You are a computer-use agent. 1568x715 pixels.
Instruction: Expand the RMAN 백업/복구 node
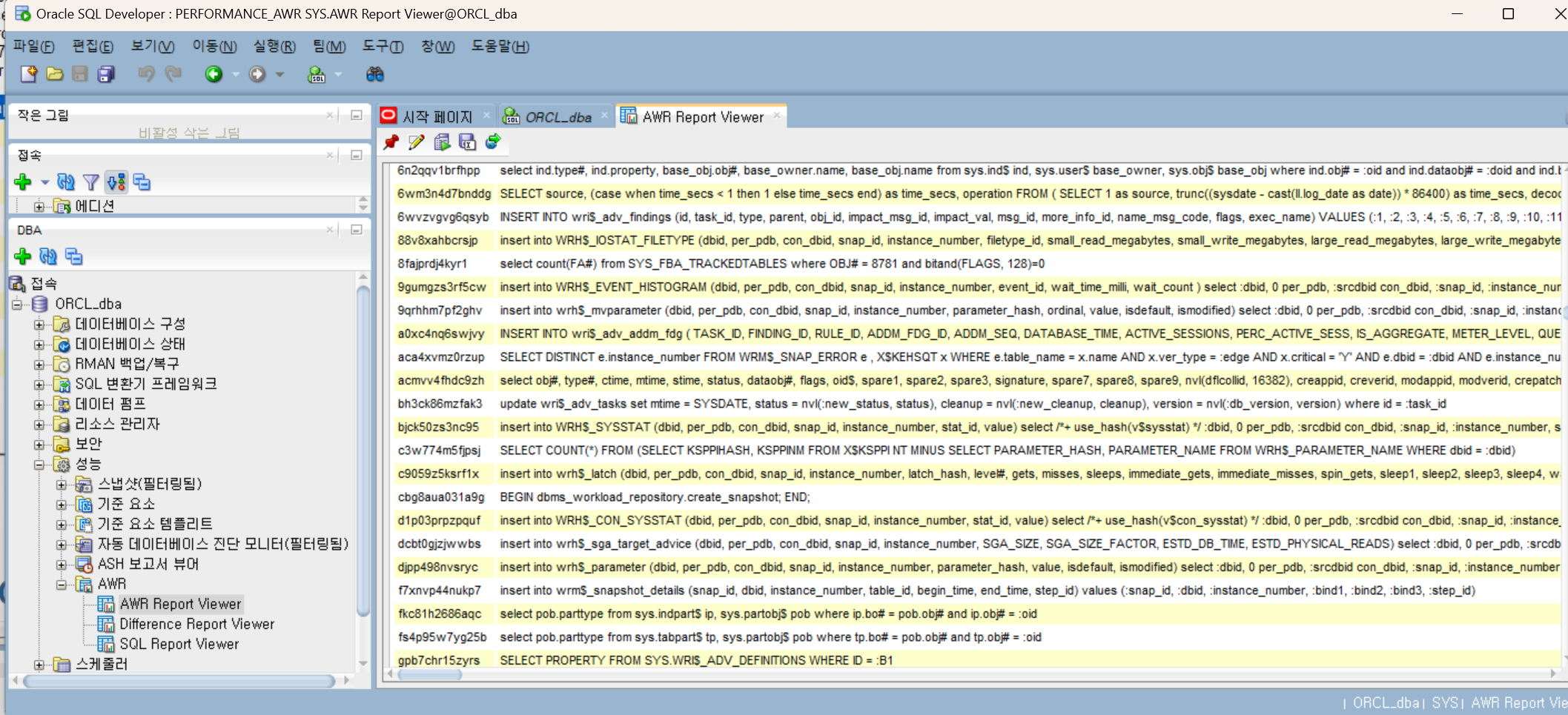[x=39, y=365]
